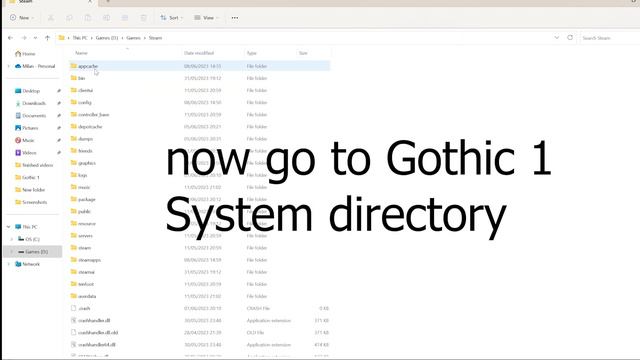Click Games (D:) breadcrumb in address bar

click(x=107, y=38)
